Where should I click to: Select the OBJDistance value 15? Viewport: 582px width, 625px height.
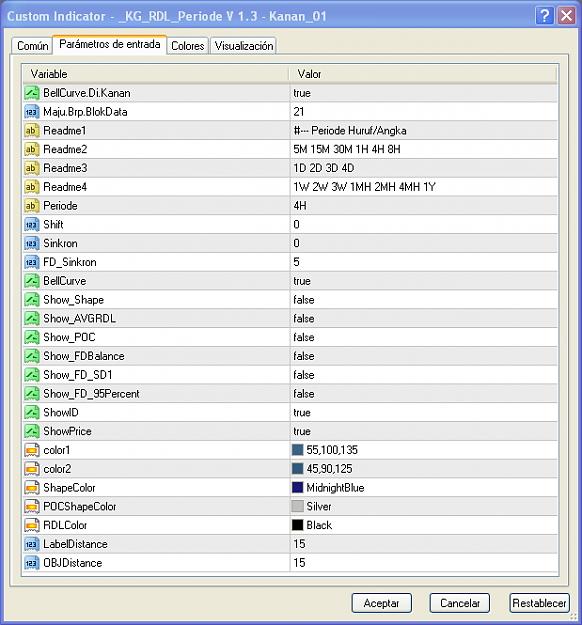pos(299,563)
